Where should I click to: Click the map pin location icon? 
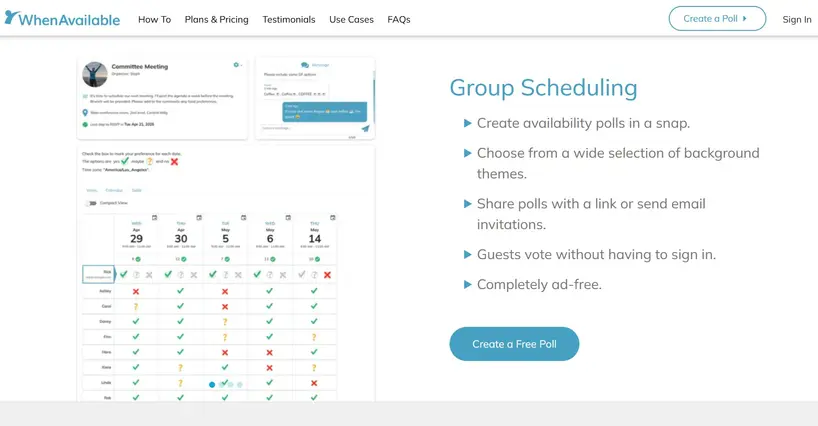point(85,113)
